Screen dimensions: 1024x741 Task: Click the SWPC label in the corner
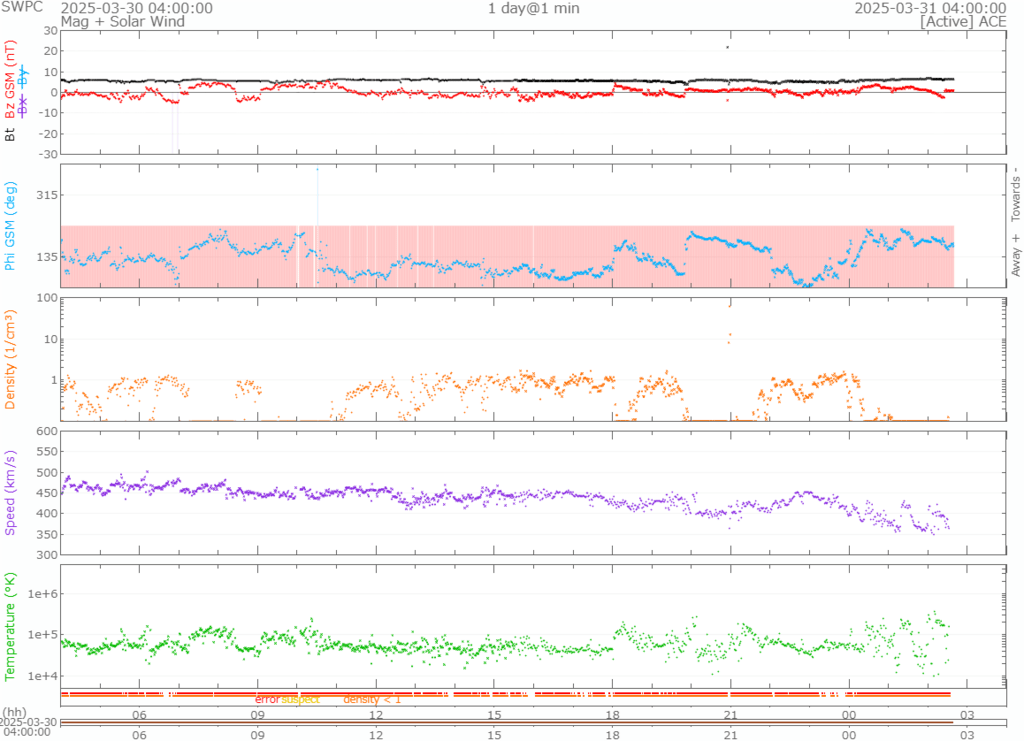(x=22, y=8)
